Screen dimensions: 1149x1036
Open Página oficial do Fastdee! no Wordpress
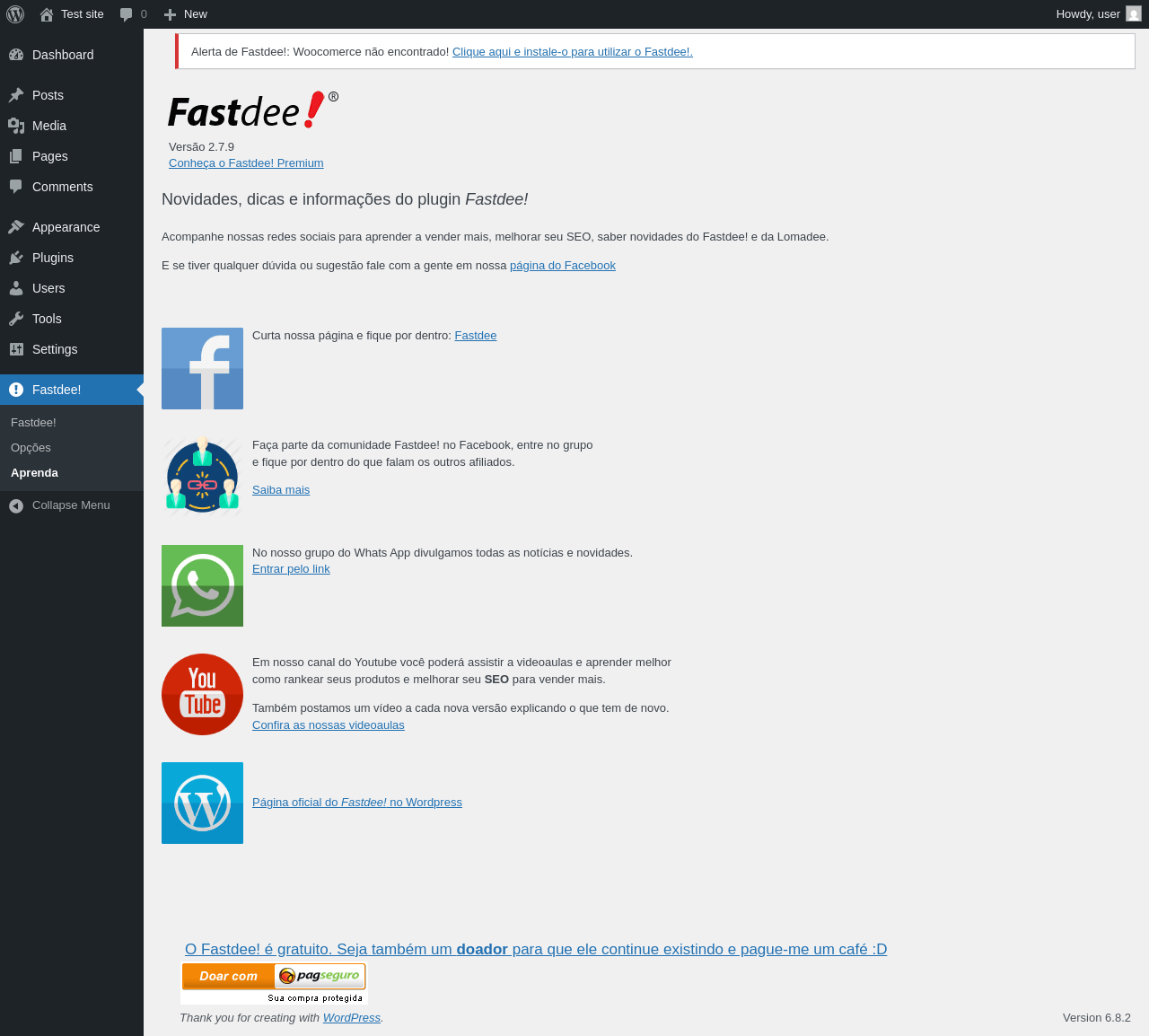click(x=357, y=803)
